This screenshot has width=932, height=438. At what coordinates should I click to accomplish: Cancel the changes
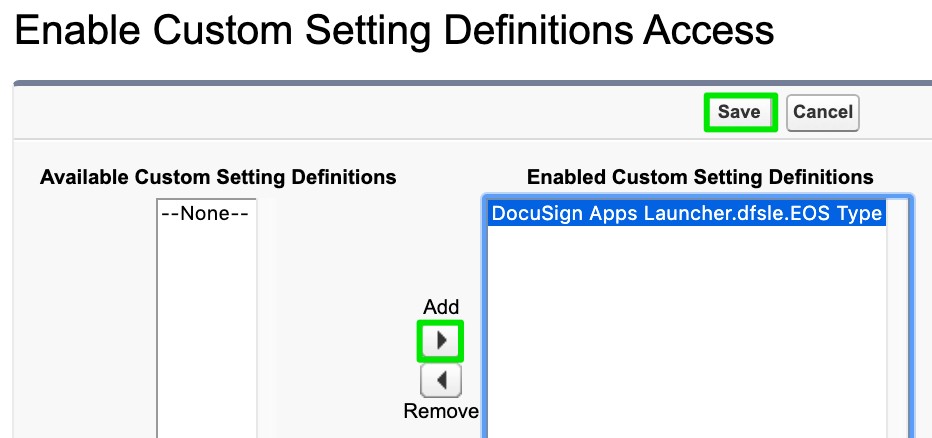point(822,112)
